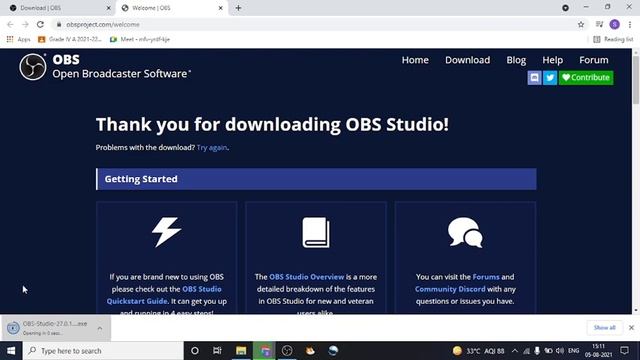Open the speaker volume tray icon
This screenshot has height=360, width=640.
(560, 351)
